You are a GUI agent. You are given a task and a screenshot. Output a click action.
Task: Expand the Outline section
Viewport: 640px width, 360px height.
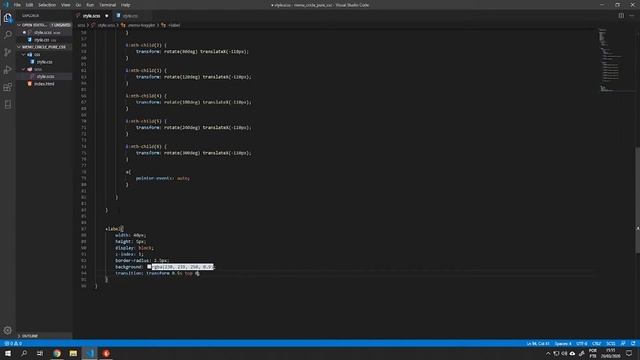44,336
